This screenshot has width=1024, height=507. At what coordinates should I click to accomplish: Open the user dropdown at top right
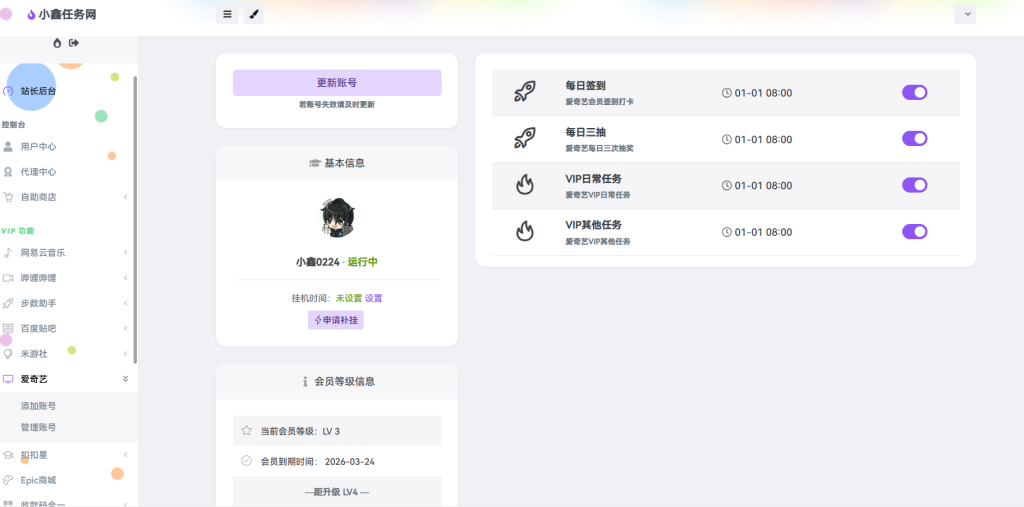coord(965,14)
